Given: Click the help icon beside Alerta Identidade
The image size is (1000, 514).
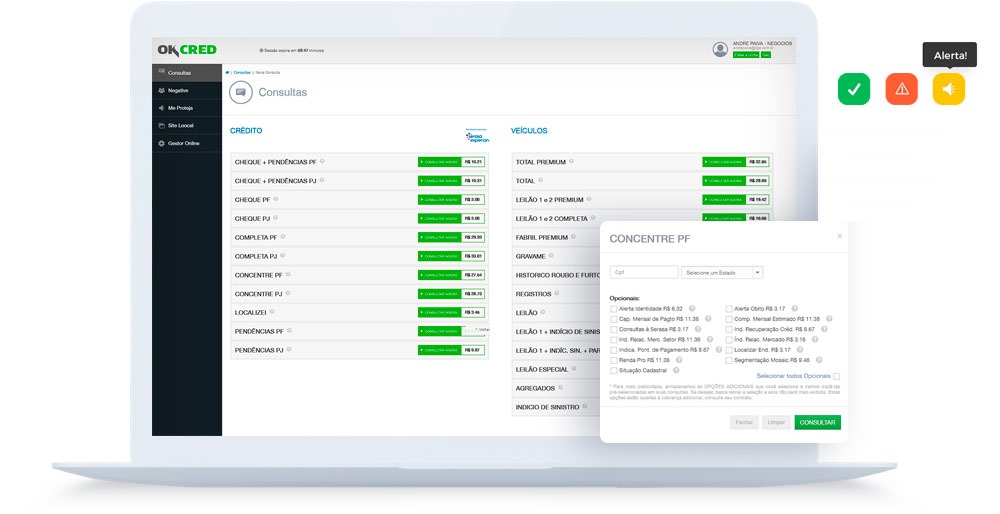Looking at the screenshot, I should click(x=692, y=309).
